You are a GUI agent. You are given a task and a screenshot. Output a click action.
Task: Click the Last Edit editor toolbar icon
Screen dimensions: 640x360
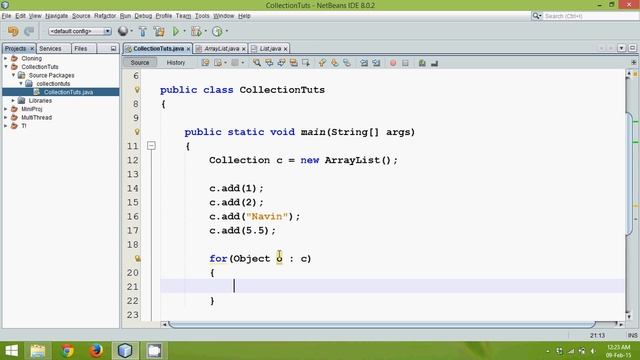tap(205, 63)
